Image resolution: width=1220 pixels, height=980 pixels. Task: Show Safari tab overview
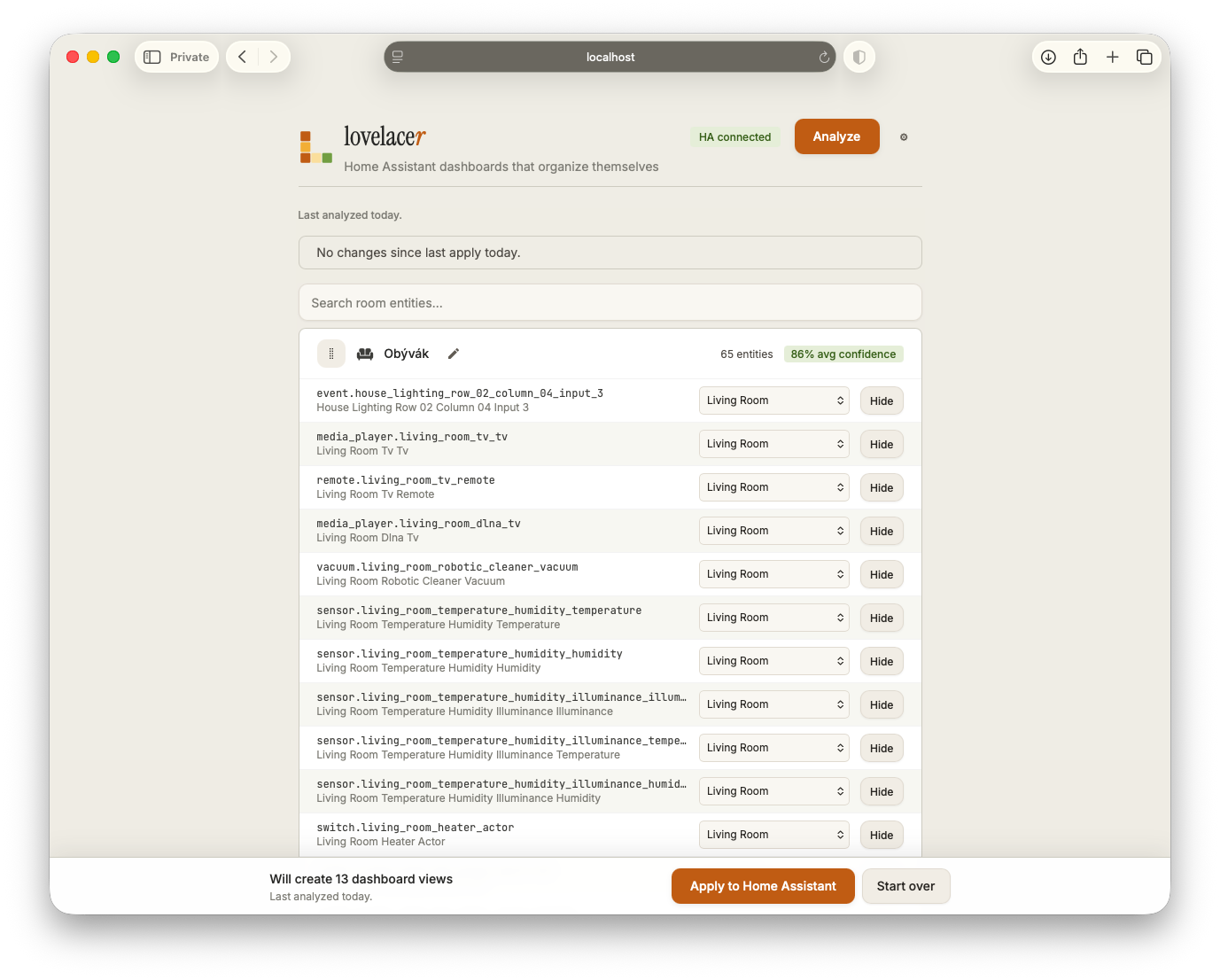(1145, 57)
